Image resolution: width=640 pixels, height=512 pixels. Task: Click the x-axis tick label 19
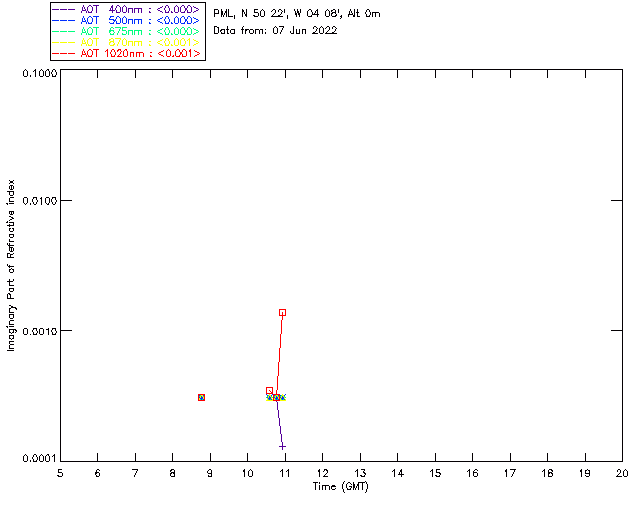pyautogui.click(x=585, y=473)
